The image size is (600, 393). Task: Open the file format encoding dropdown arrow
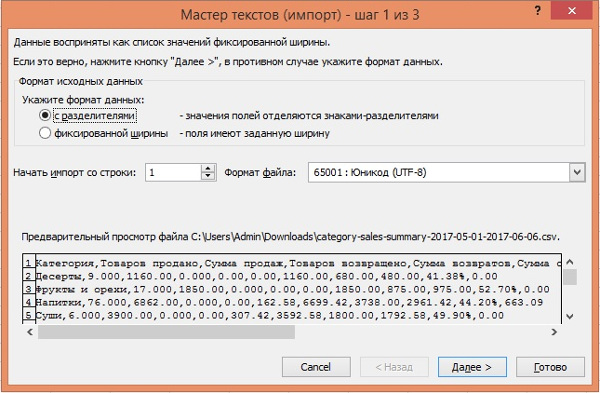pos(577,173)
